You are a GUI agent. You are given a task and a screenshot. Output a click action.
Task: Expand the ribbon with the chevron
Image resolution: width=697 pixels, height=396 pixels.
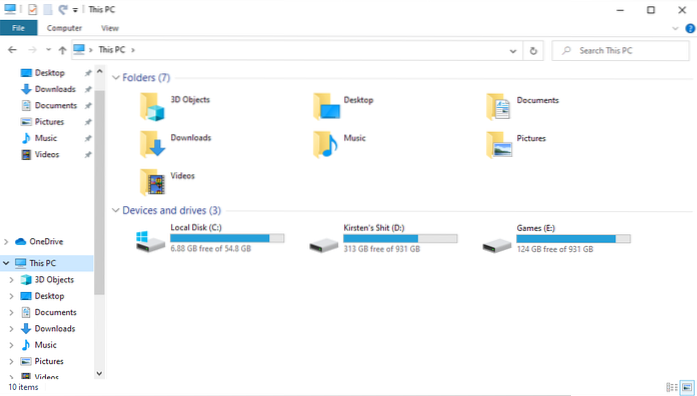(675, 28)
